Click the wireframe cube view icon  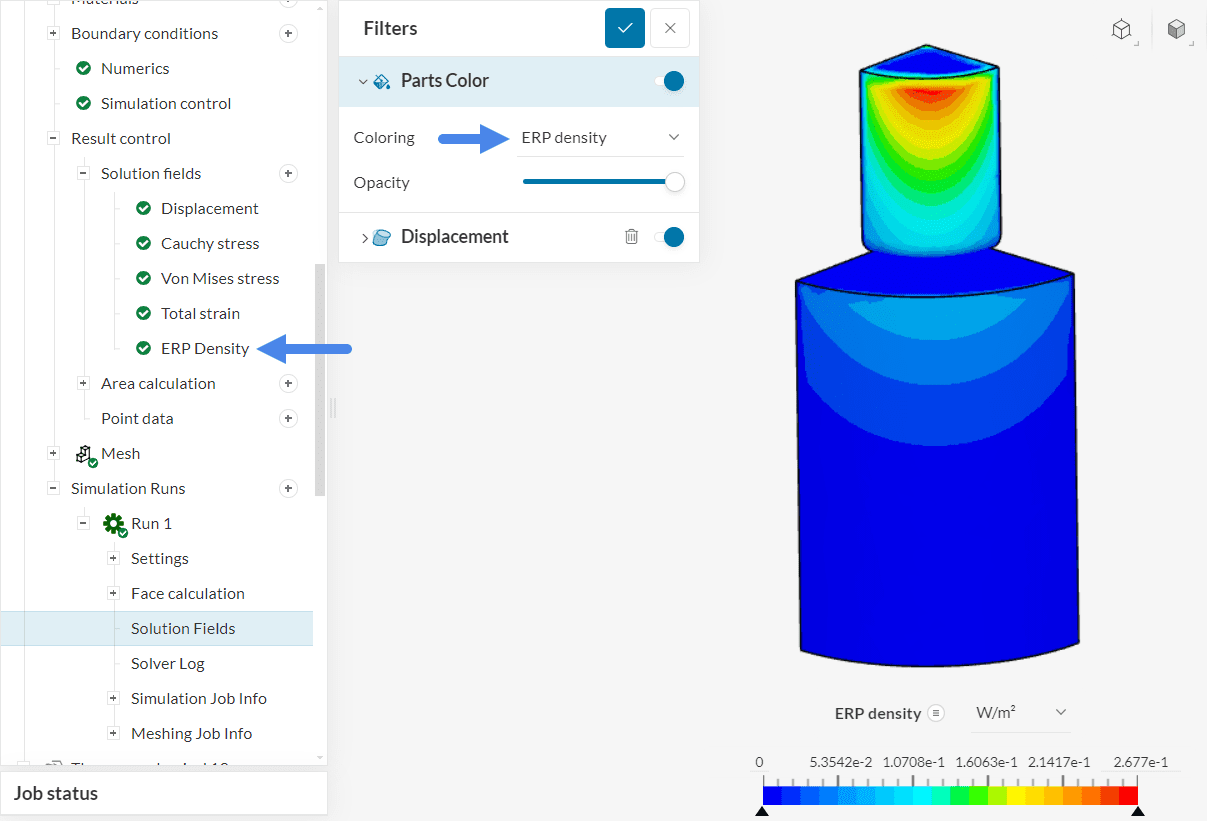pyautogui.click(x=1121, y=29)
